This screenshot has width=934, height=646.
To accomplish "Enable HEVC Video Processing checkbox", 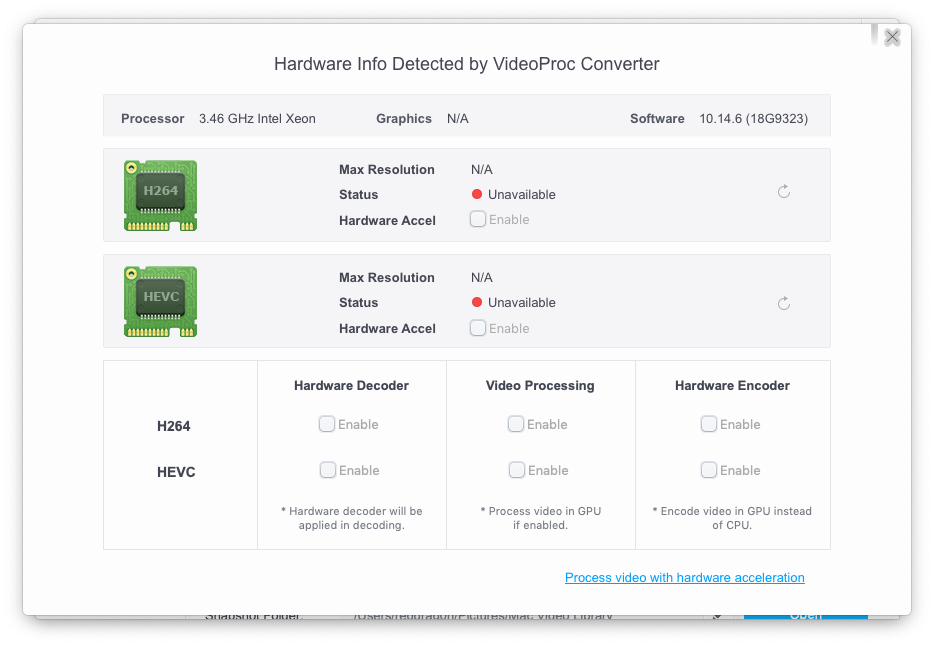I will pyautogui.click(x=516, y=470).
